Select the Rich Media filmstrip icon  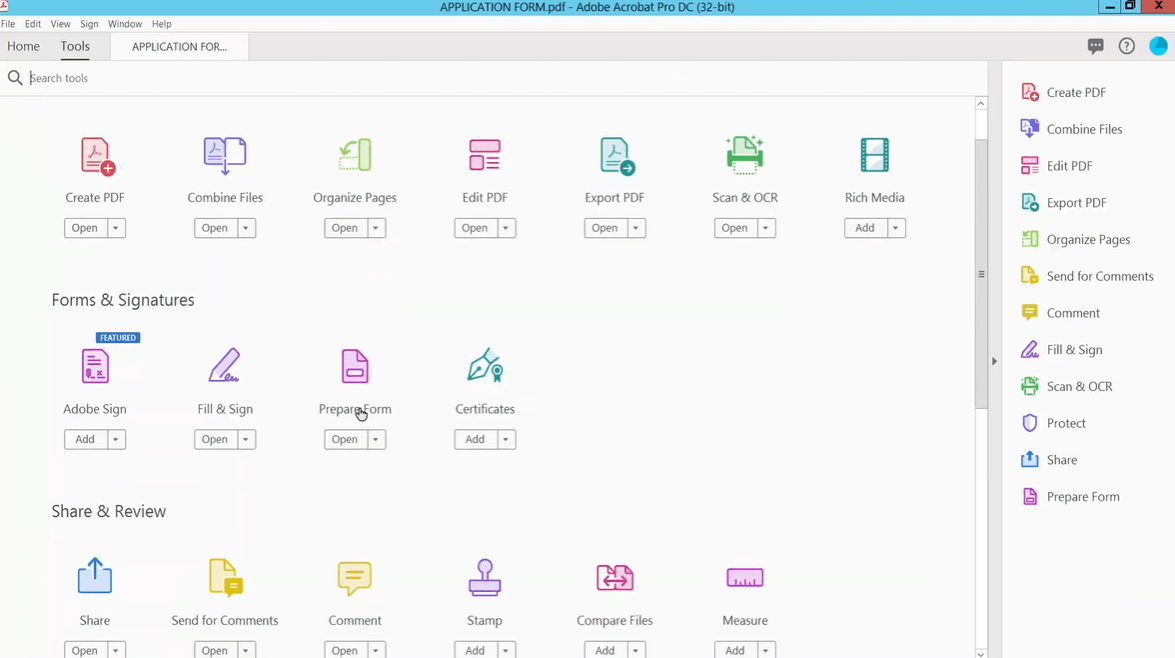(874, 156)
